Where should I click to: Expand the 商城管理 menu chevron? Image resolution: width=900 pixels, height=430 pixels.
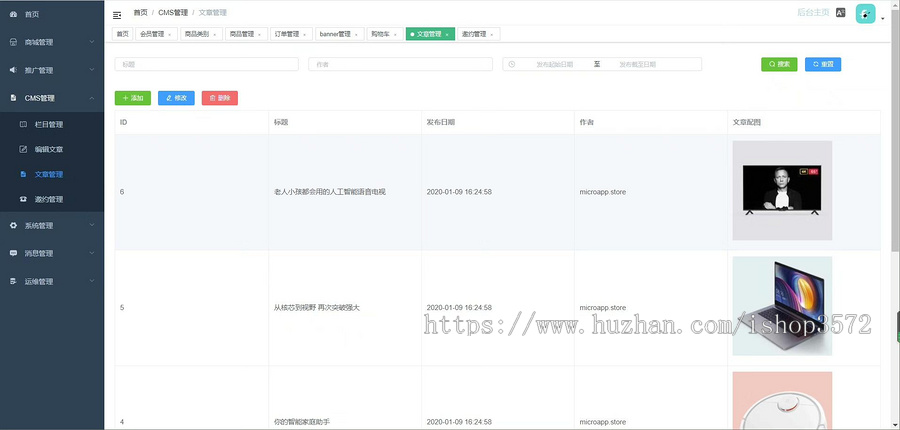click(92, 42)
